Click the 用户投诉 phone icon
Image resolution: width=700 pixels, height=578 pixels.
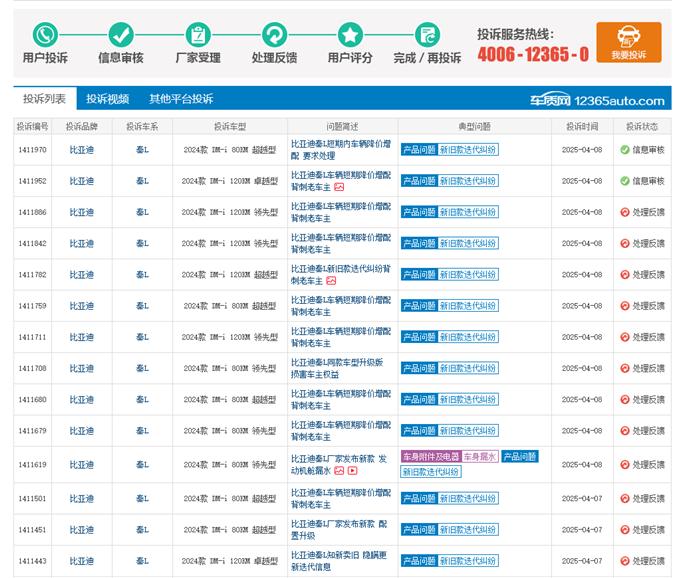point(45,35)
